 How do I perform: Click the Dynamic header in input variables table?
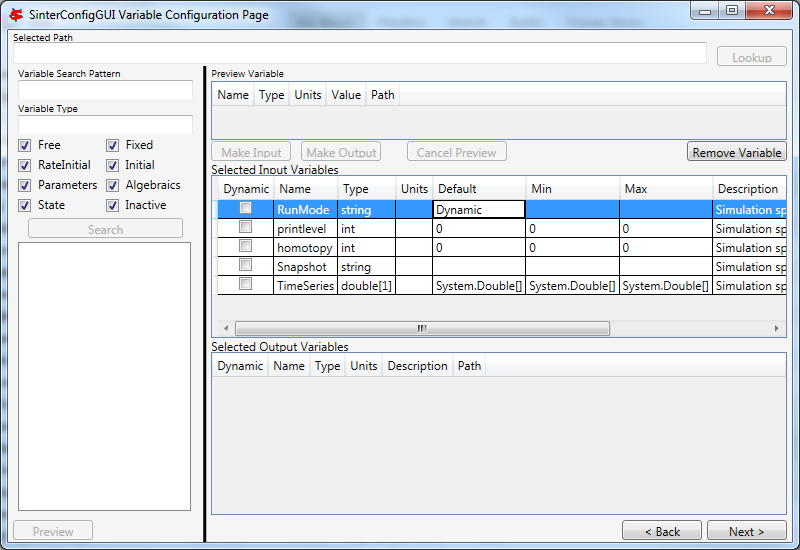(x=245, y=189)
